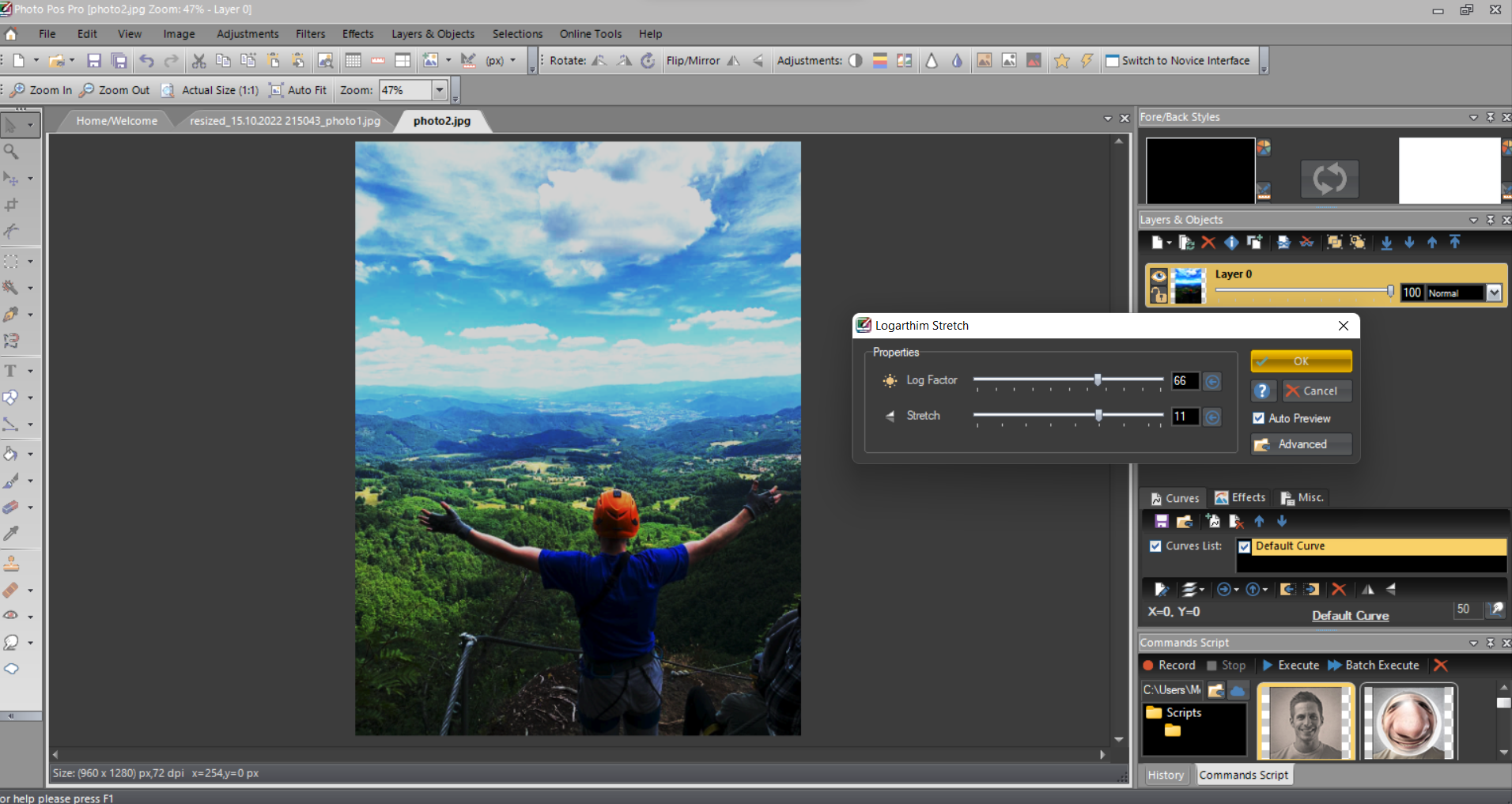Switch to the History tab

[1166, 776]
